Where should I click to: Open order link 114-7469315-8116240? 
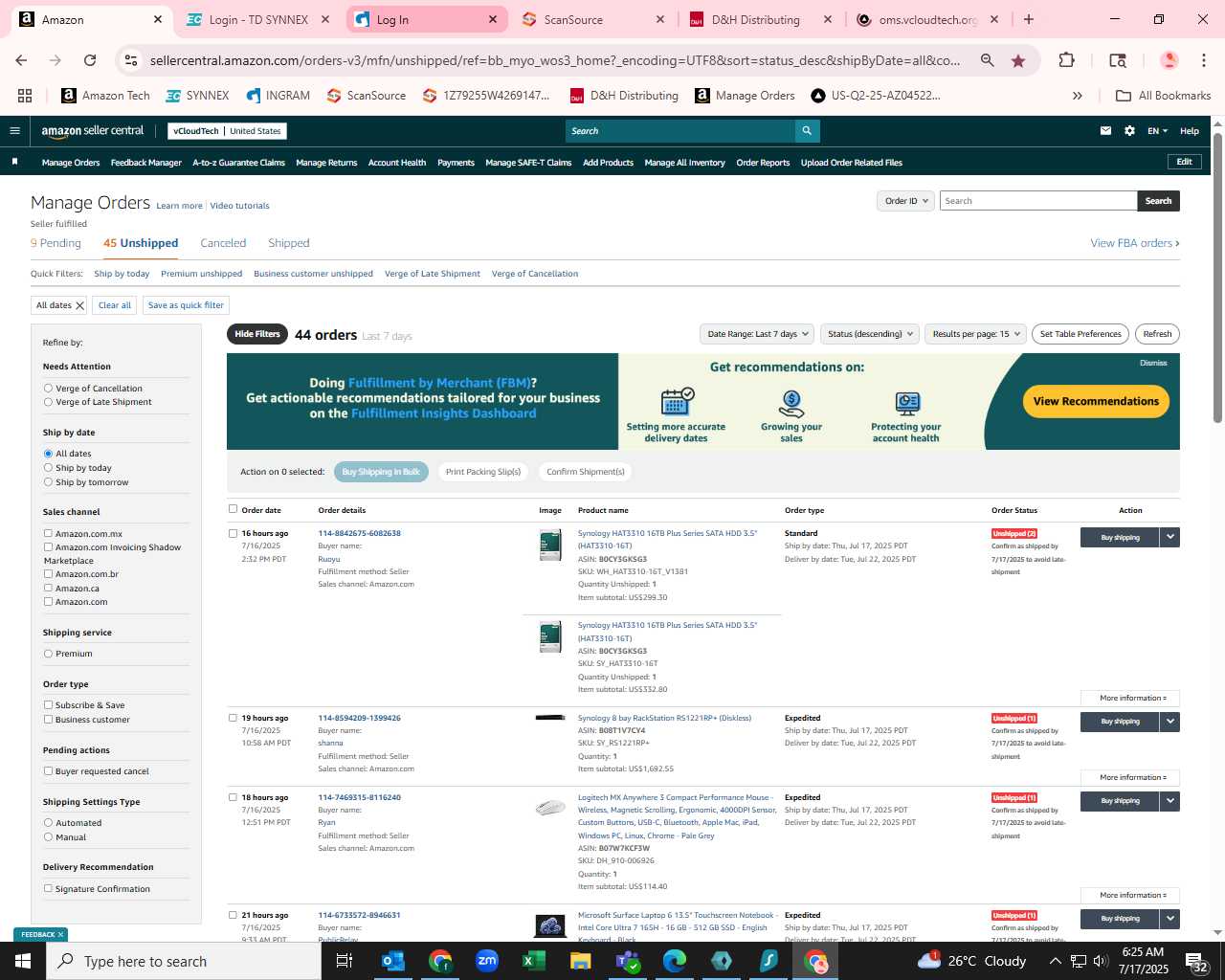coord(359,797)
